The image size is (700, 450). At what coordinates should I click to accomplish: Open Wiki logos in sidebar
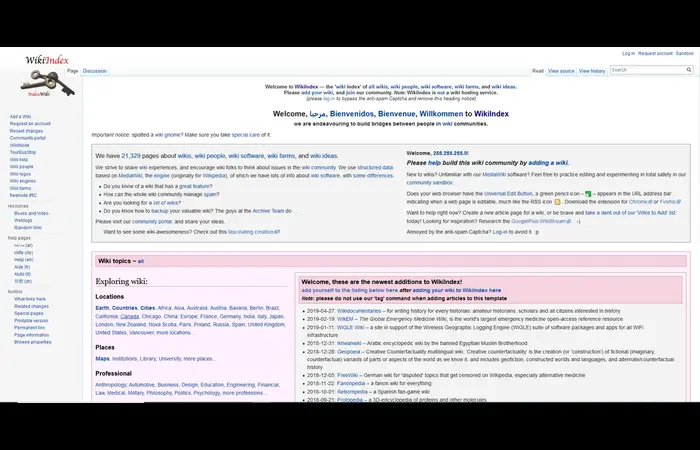[21, 174]
